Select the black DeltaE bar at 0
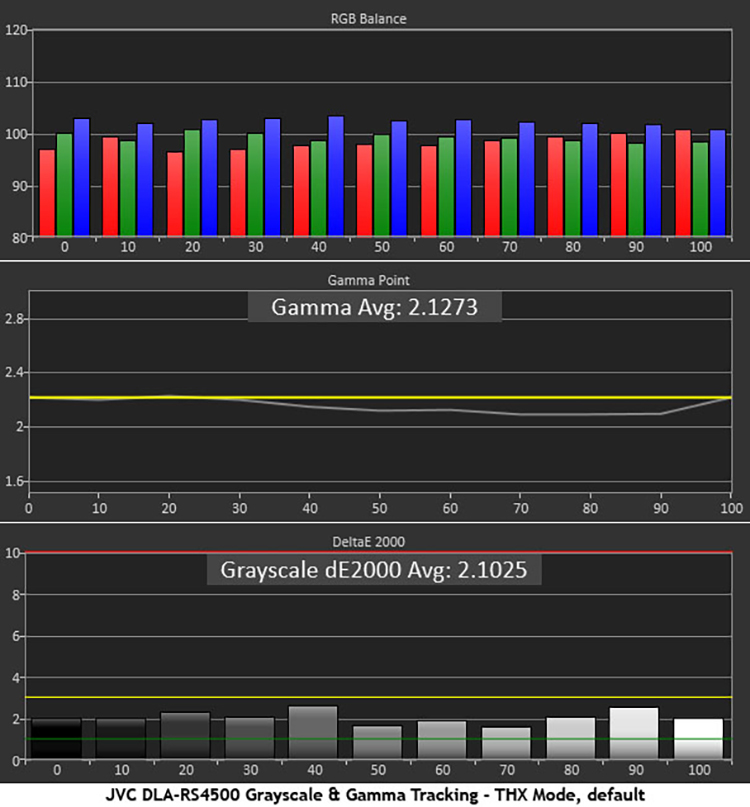 coord(56,739)
